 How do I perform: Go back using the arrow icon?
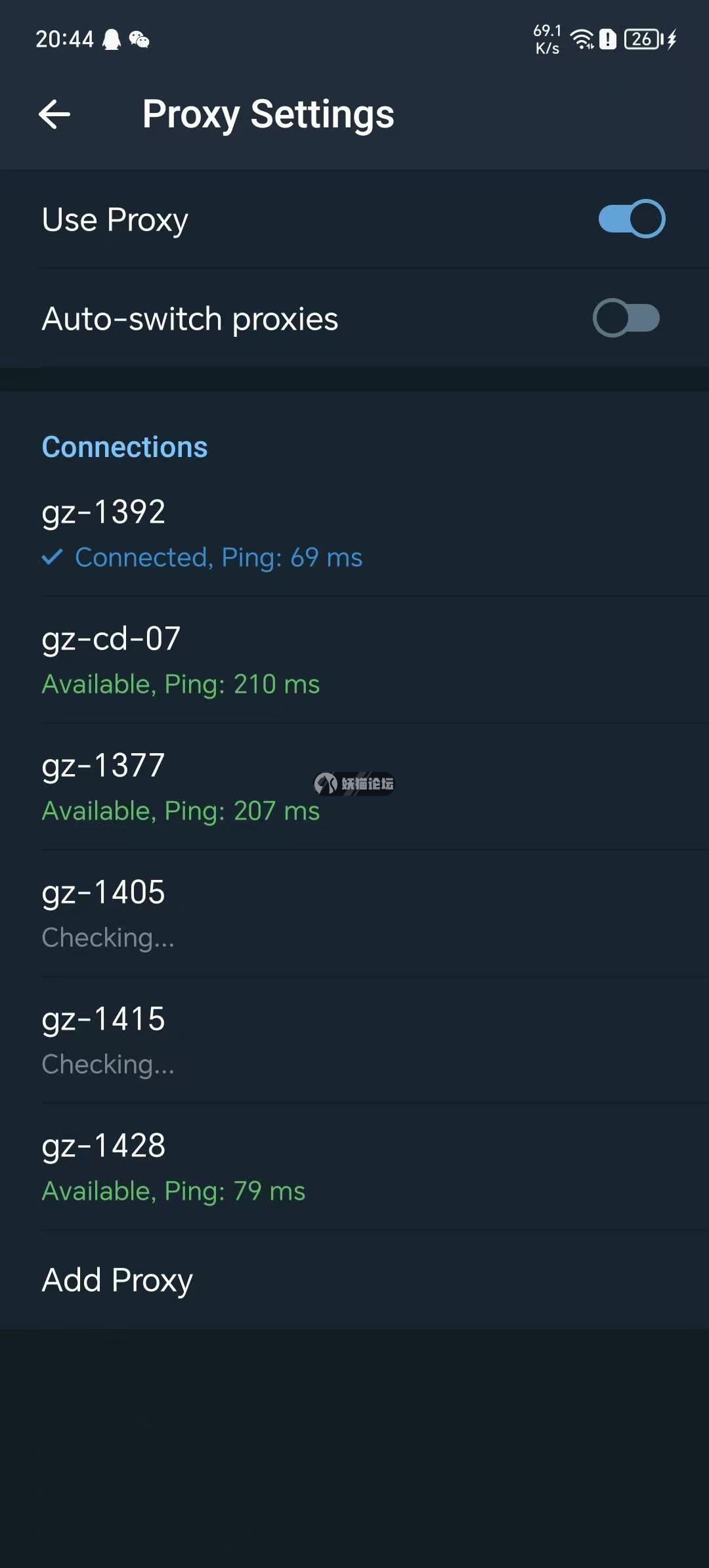tap(54, 114)
